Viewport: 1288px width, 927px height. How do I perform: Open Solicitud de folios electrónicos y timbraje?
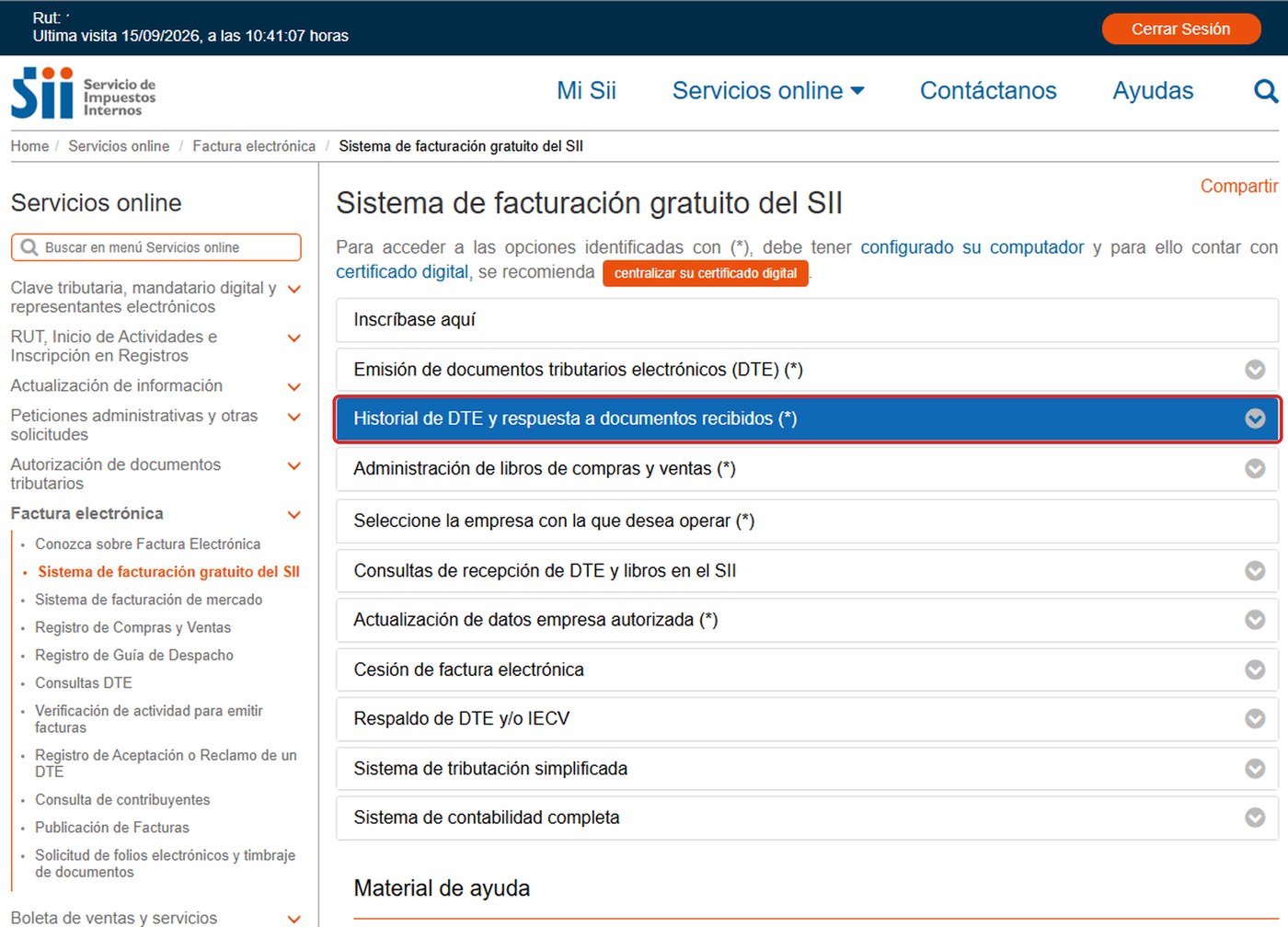(x=165, y=864)
